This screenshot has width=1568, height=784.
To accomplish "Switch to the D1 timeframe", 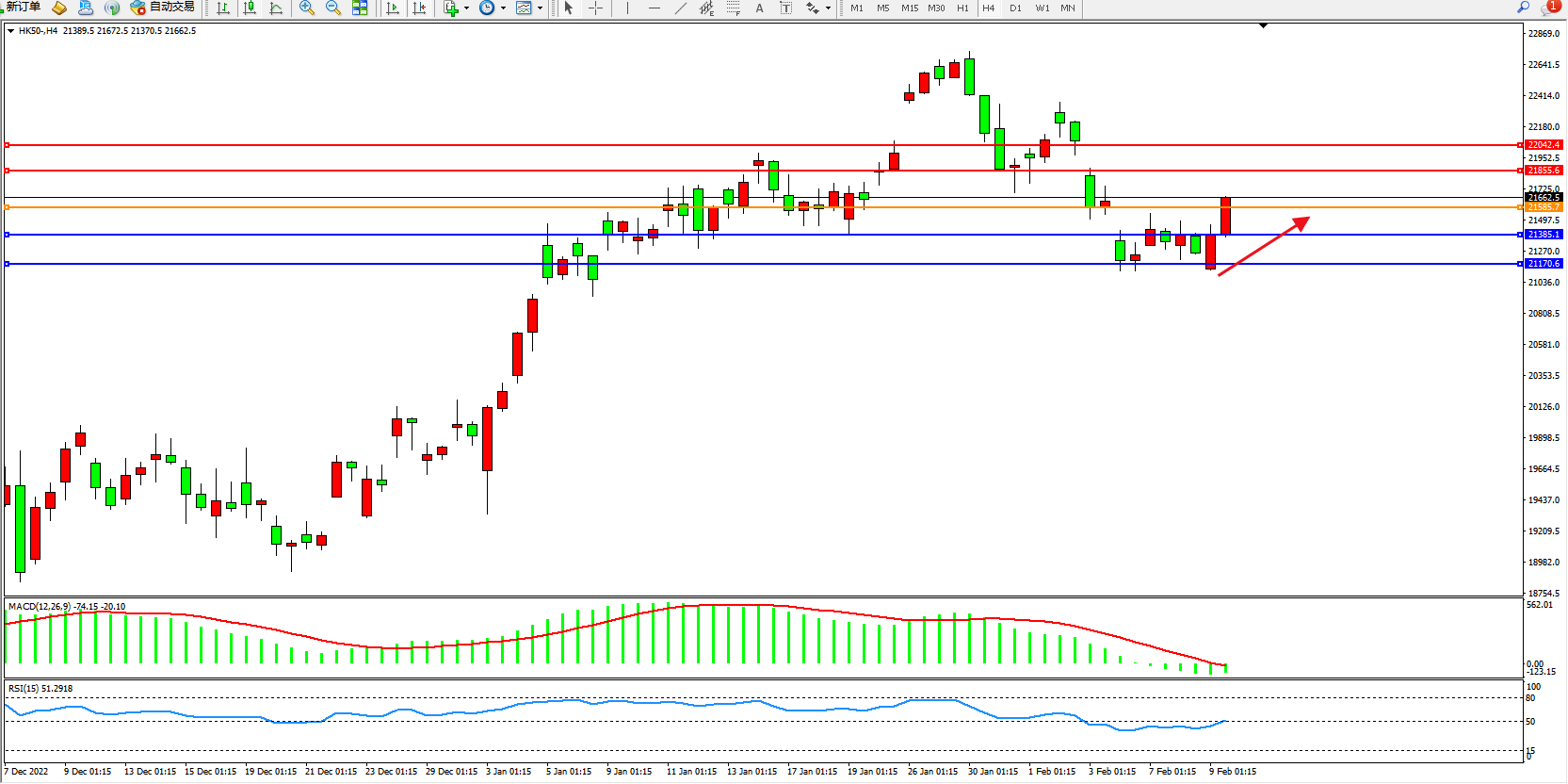I will [x=1015, y=8].
